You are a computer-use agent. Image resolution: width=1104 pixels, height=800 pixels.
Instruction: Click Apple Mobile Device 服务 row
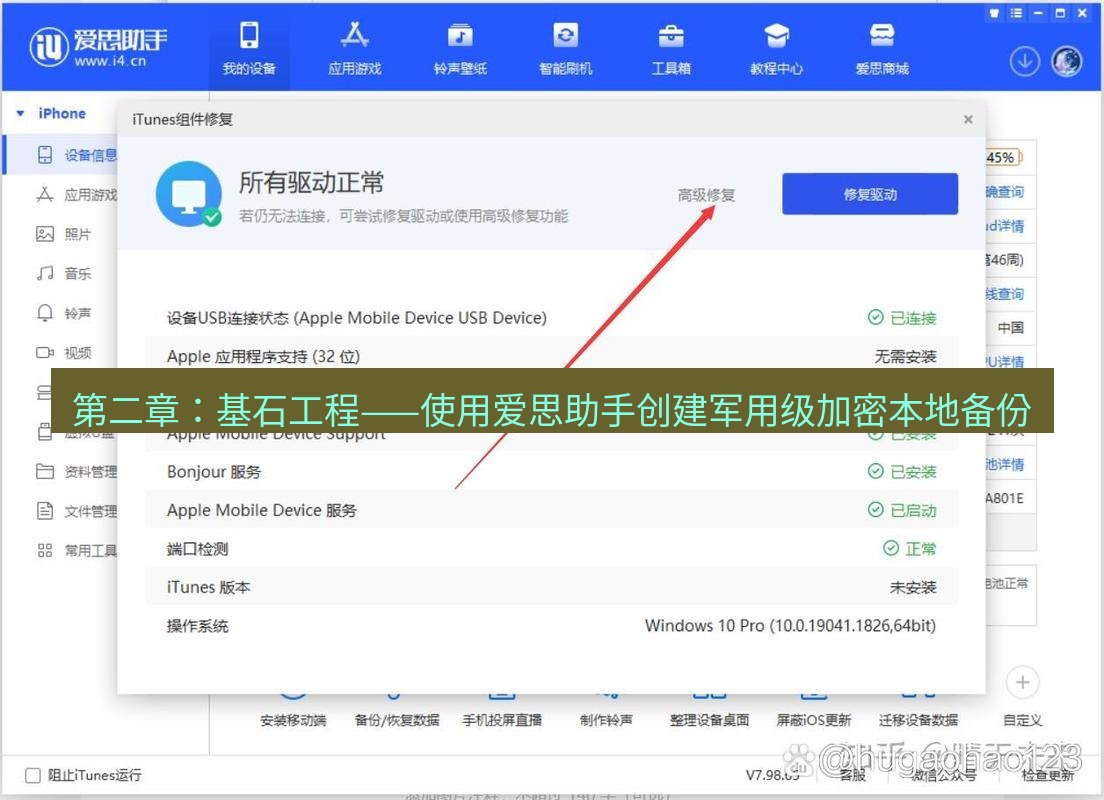(551, 511)
